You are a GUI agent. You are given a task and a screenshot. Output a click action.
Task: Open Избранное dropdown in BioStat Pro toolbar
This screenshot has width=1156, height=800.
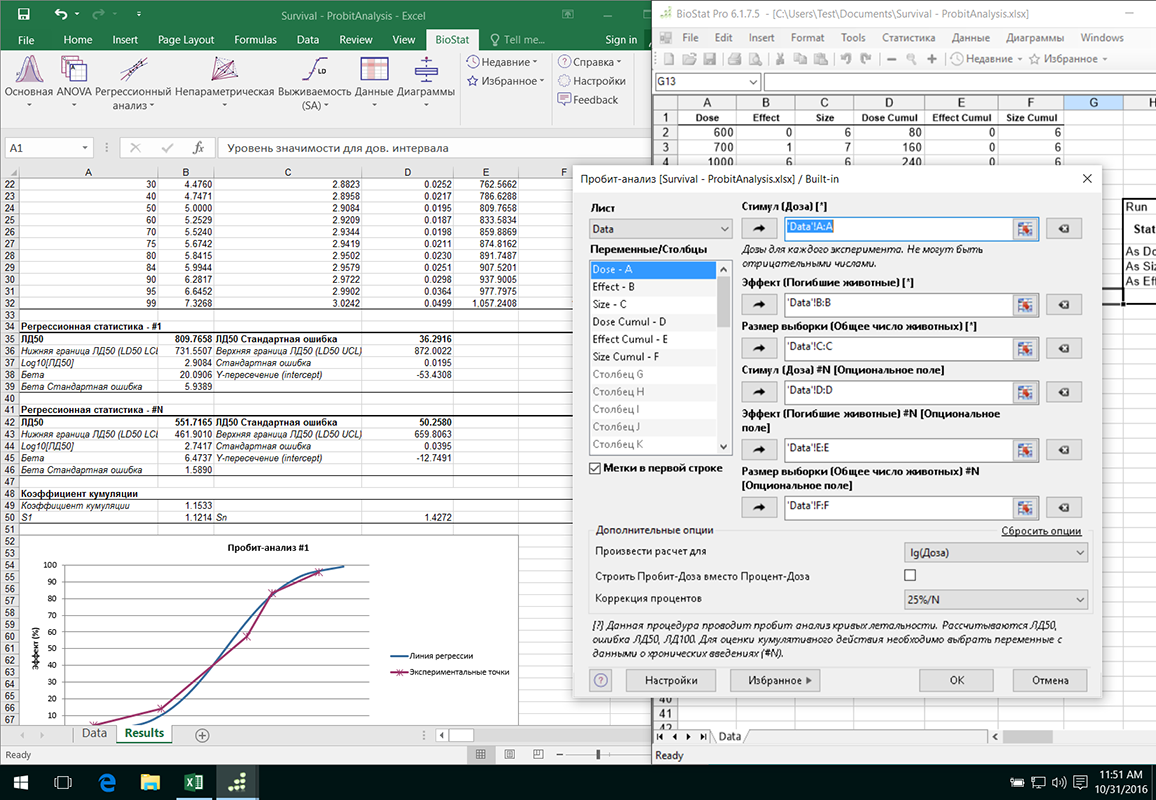point(1068,59)
